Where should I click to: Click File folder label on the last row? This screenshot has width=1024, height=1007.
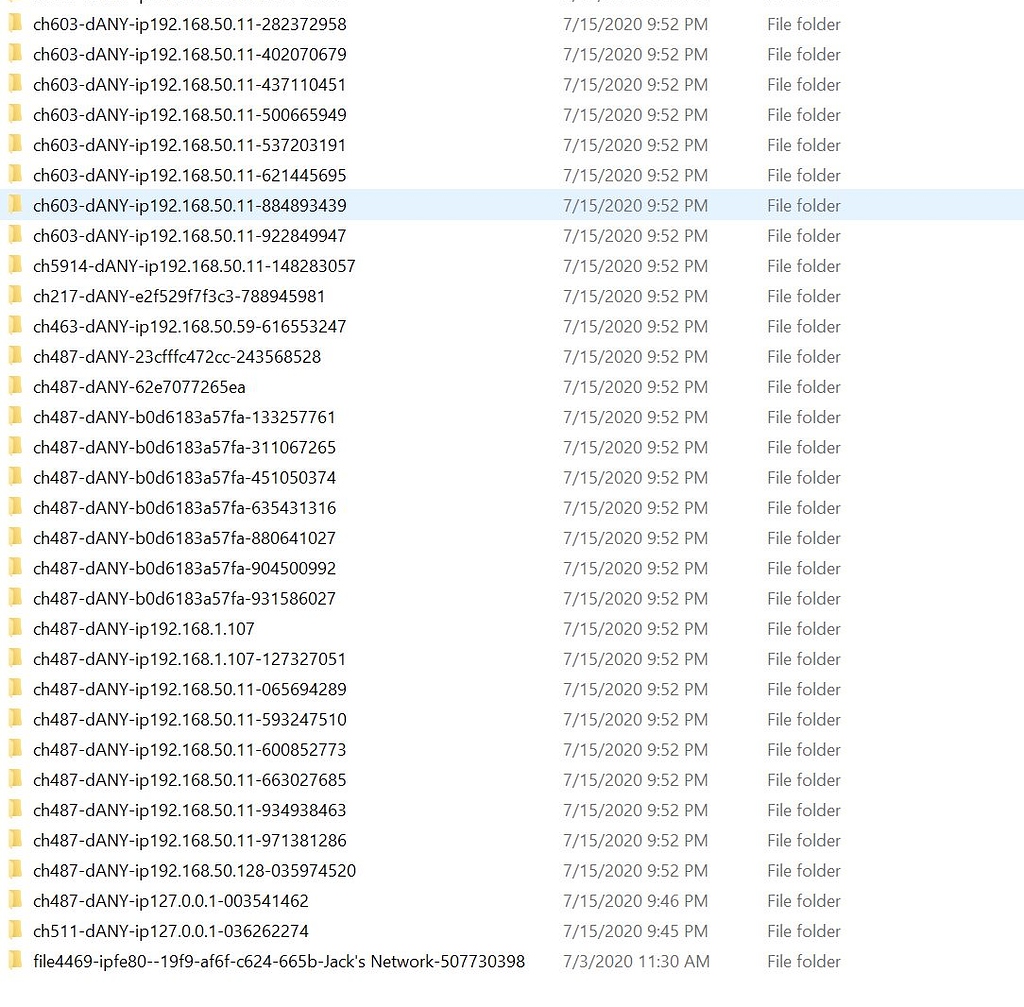pyautogui.click(x=803, y=961)
